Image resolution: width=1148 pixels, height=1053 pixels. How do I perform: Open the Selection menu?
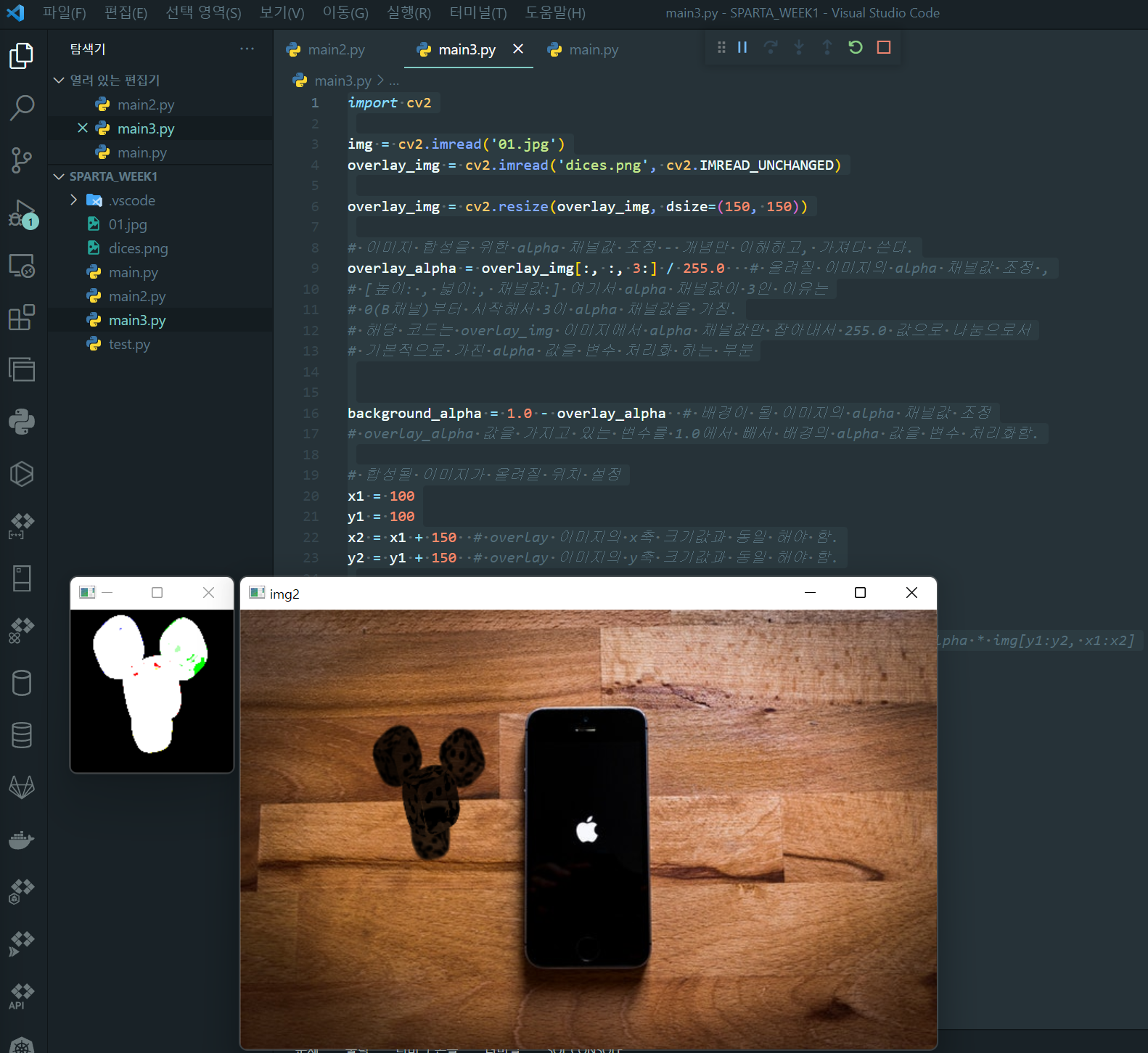click(203, 13)
